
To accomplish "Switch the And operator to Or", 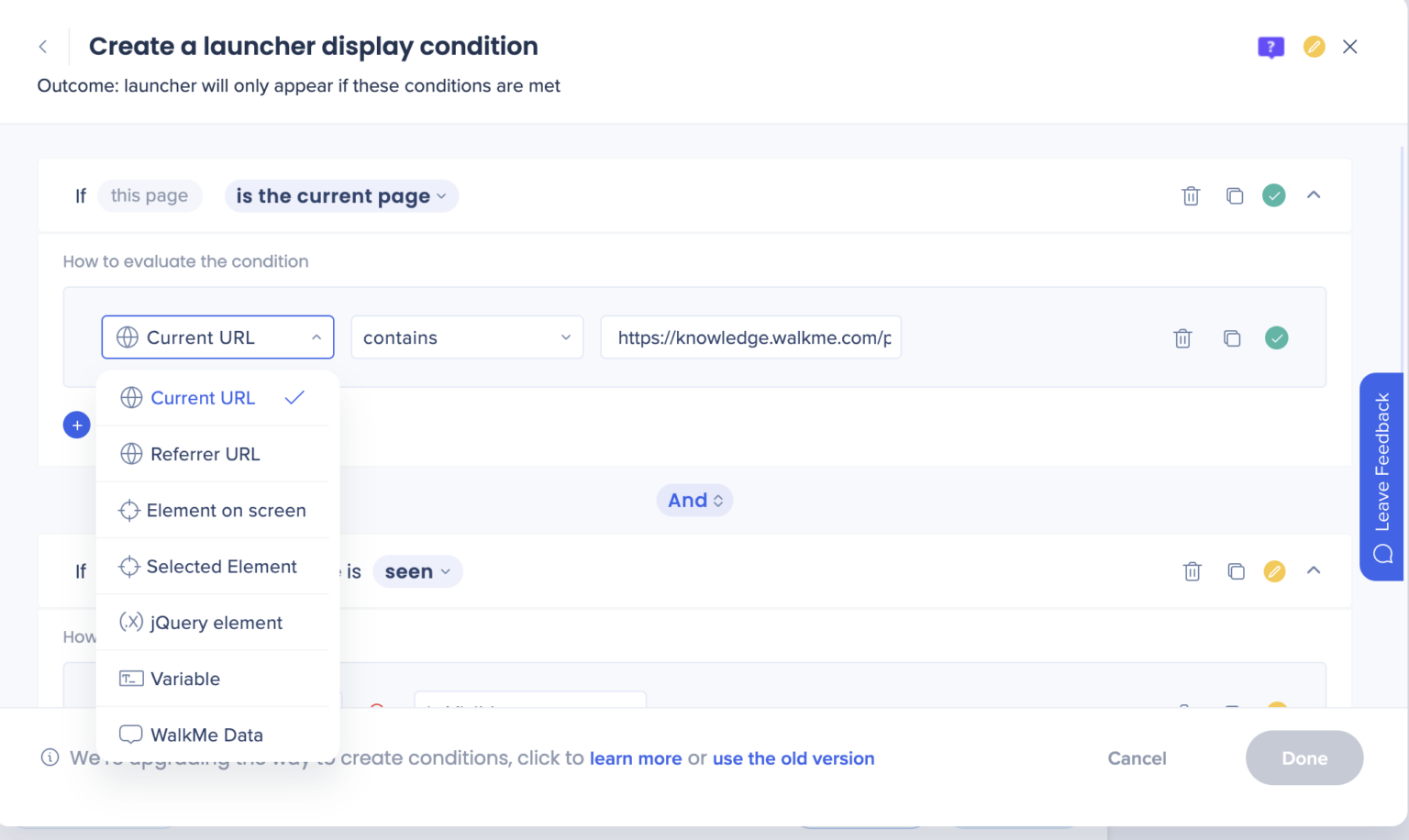I will 694,500.
